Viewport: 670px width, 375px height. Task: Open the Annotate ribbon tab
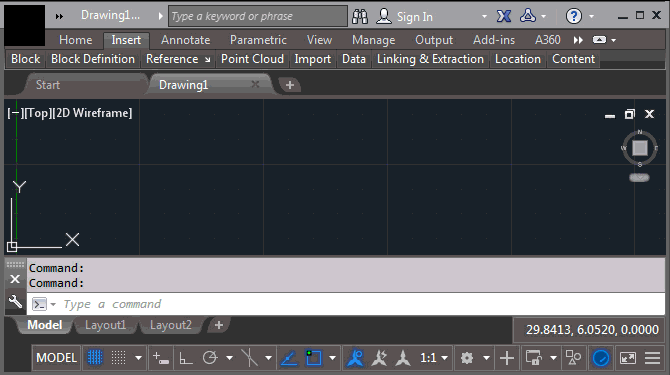tap(185, 40)
